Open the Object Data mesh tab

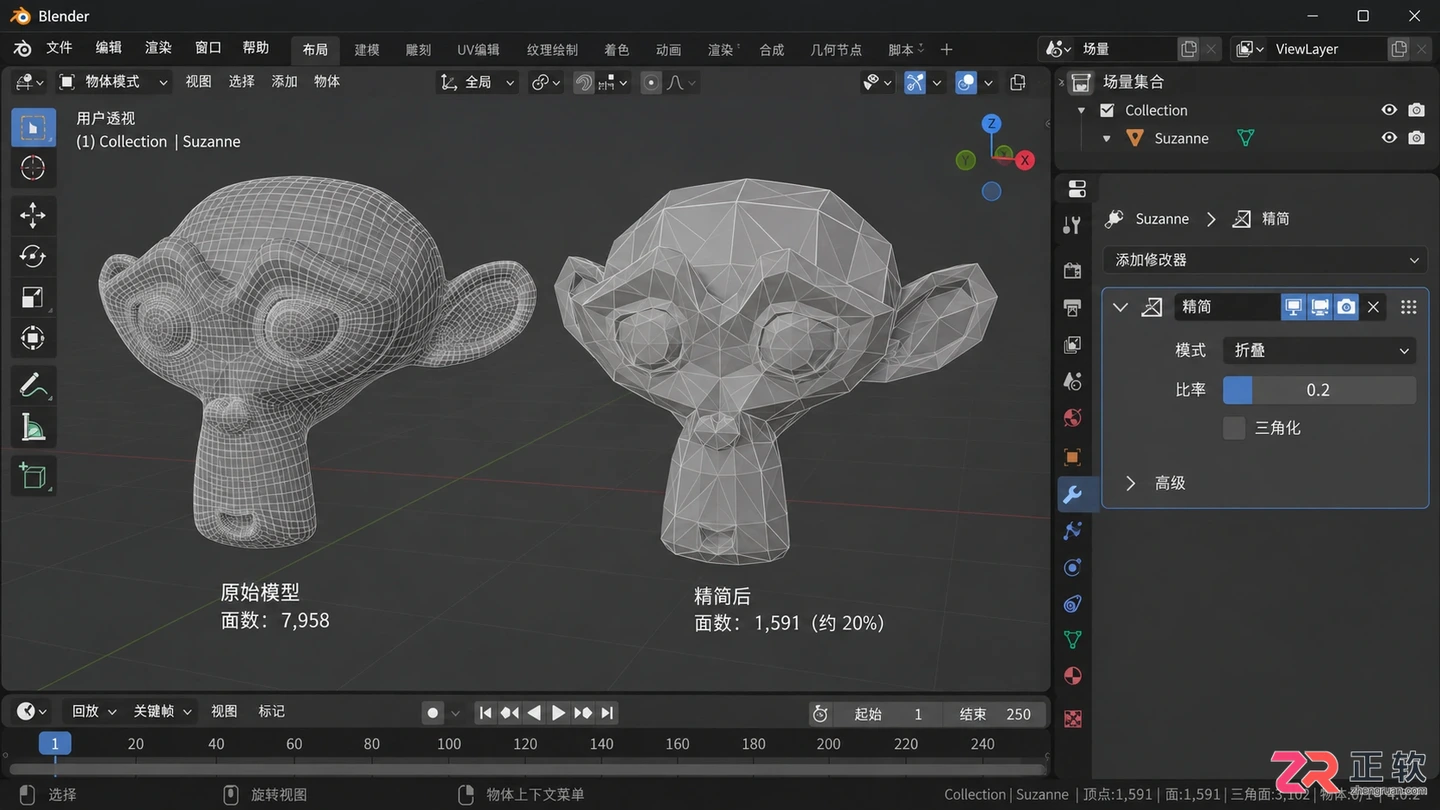1073,639
